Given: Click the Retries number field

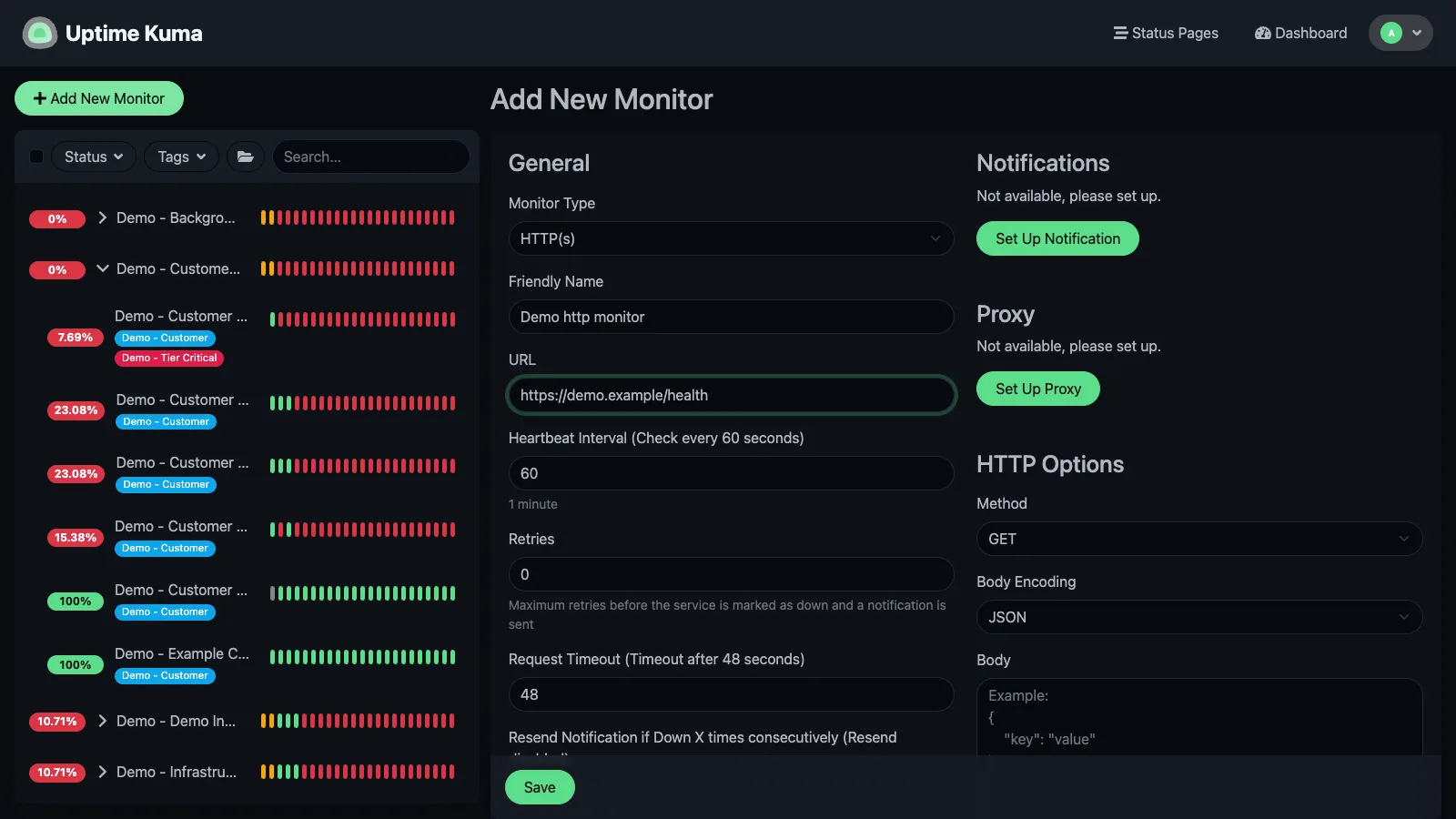Looking at the screenshot, I should click(731, 574).
